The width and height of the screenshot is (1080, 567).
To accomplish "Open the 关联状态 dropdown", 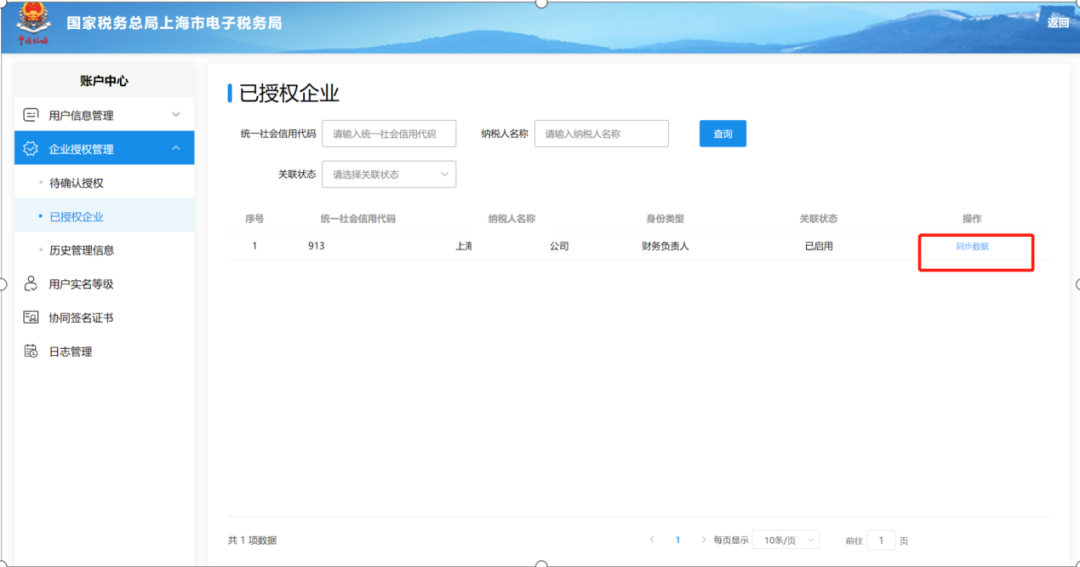I will (388, 174).
